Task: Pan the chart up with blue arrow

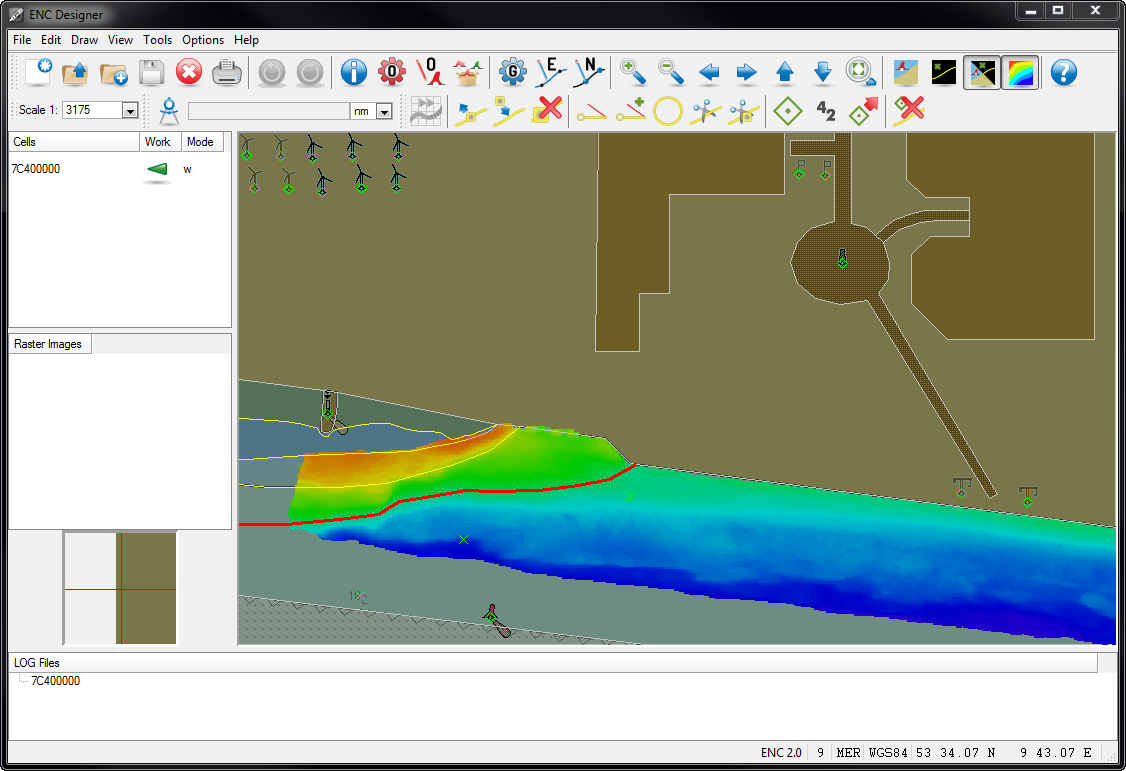Action: [785, 72]
